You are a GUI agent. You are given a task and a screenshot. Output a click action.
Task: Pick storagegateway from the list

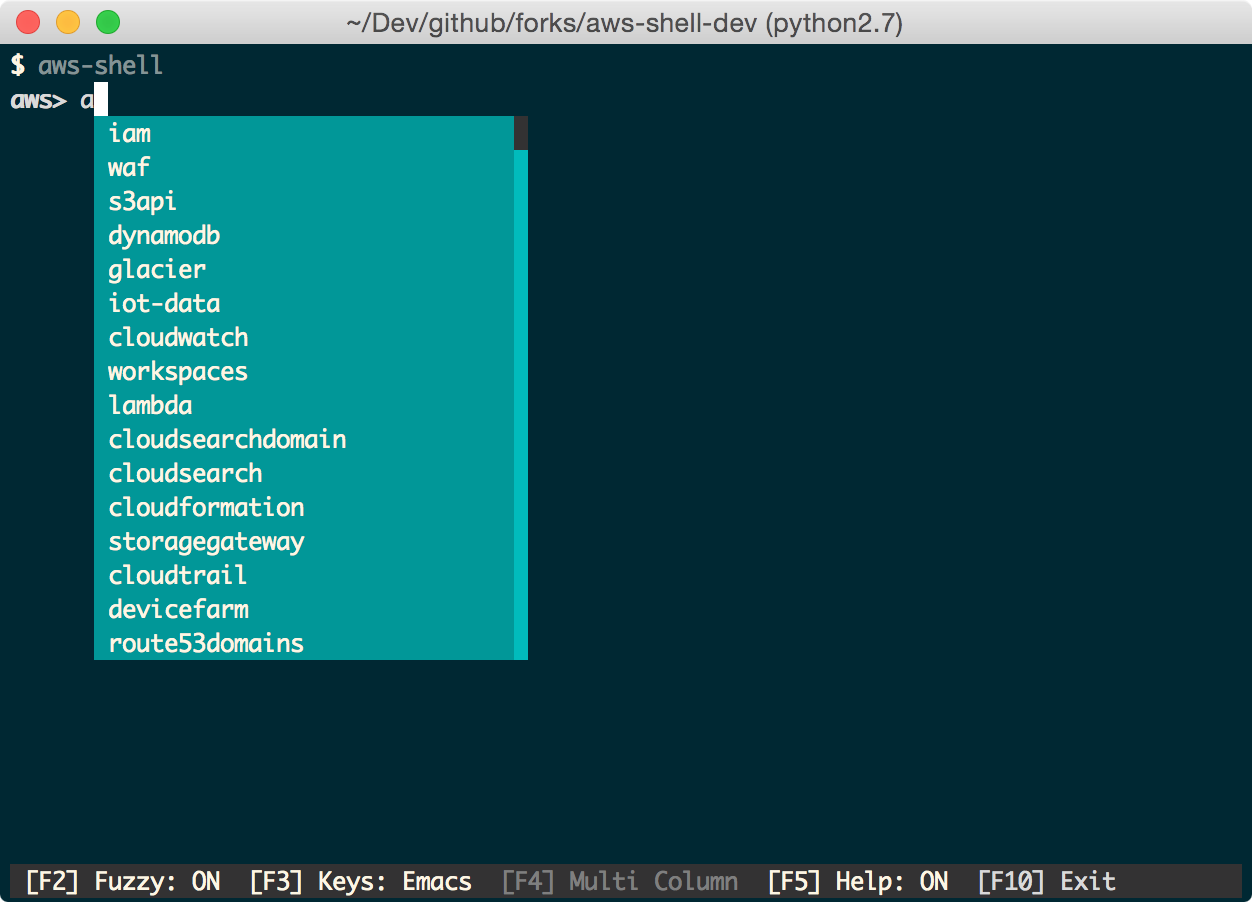(x=304, y=541)
